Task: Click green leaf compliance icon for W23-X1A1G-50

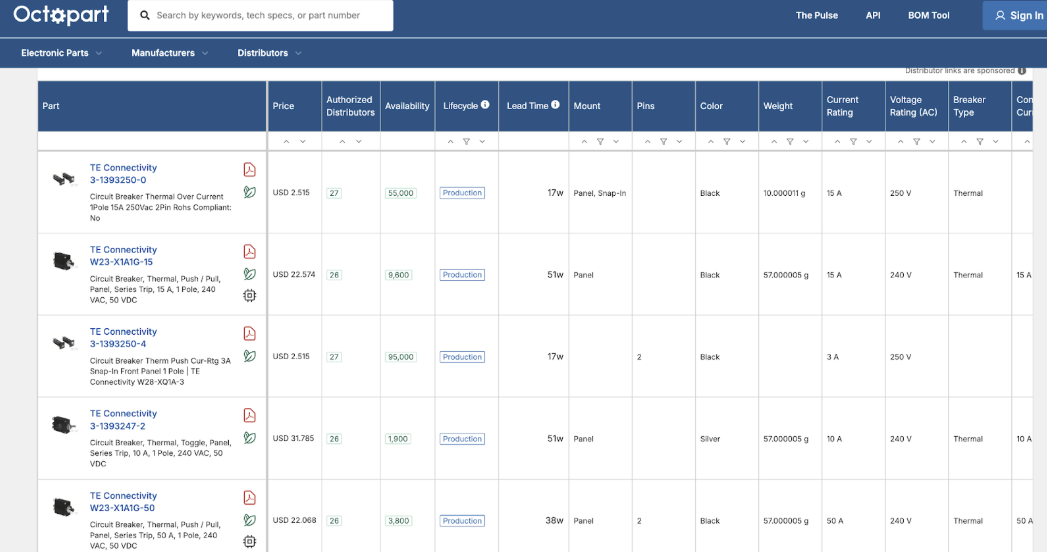Action: click(x=249, y=520)
